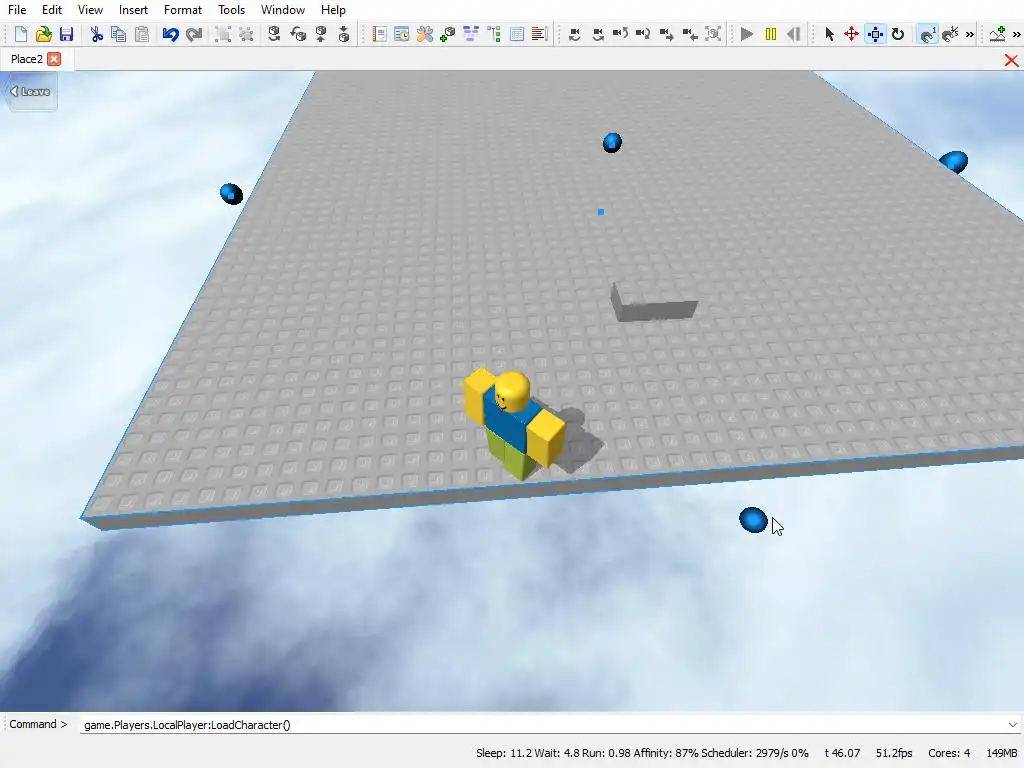This screenshot has width=1024, height=768.
Task: Click the Leave button
Action: pyautogui.click(x=31, y=91)
